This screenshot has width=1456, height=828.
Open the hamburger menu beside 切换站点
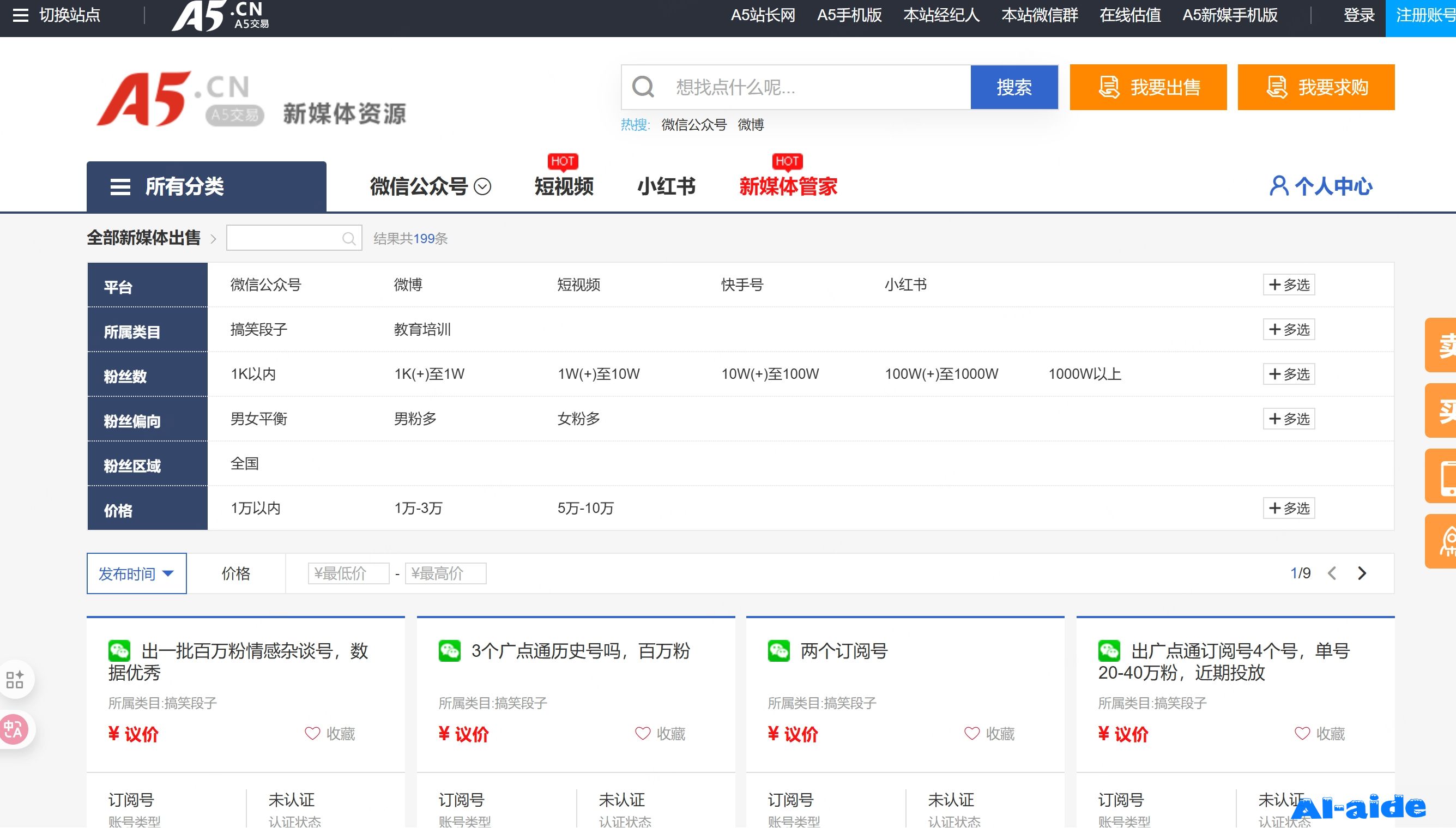coord(21,15)
